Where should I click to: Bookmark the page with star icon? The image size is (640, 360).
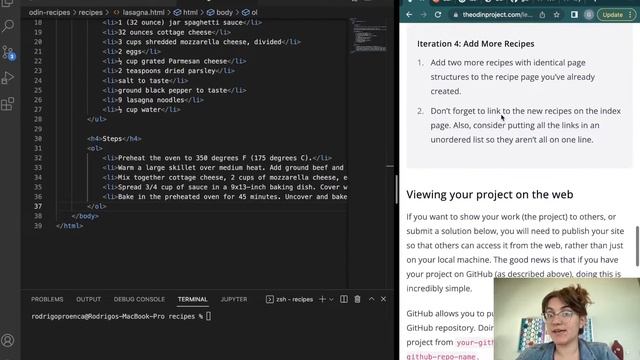[x=556, y=15]
